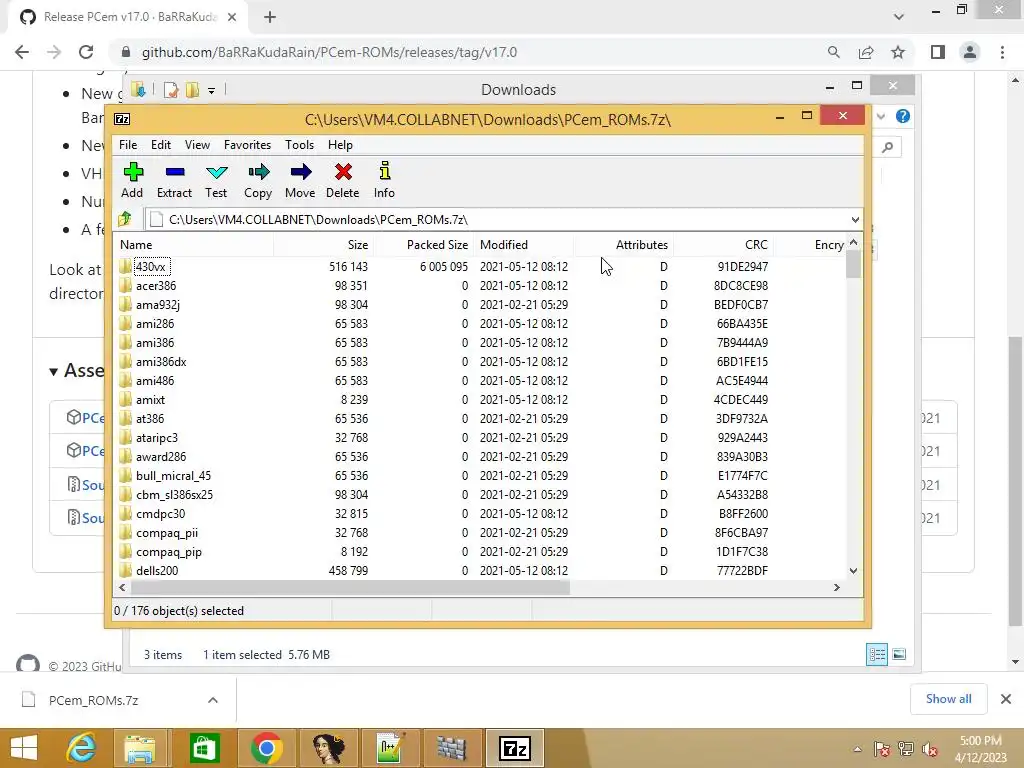1024x768 pixels.
Task: Click the 7-Zip horizontal scrollbar thumb
Action: point(350,588)
